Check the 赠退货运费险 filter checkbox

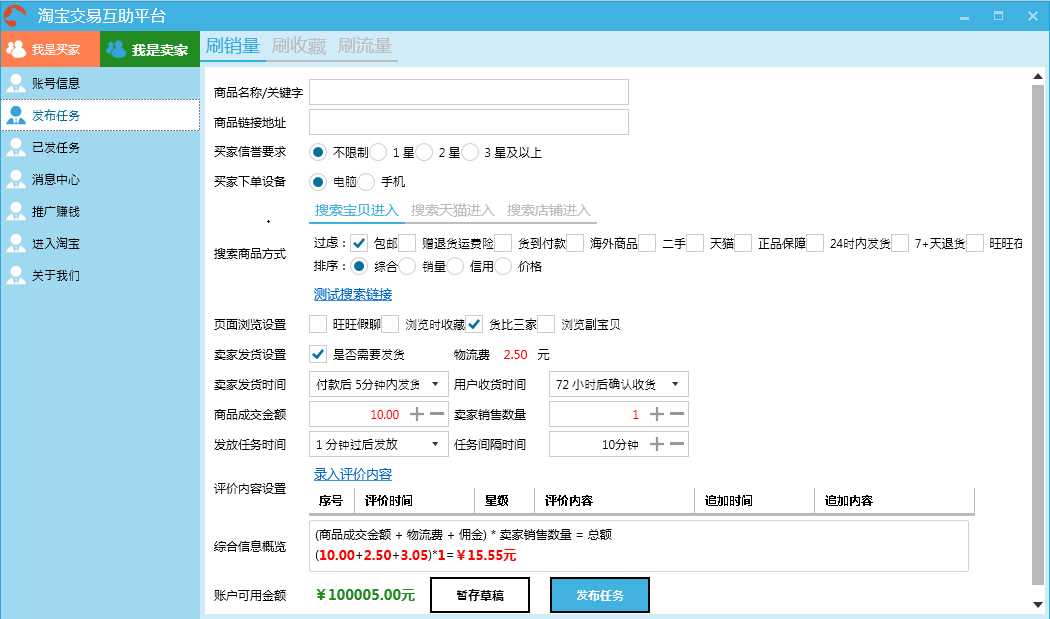[x=407, y=243]
